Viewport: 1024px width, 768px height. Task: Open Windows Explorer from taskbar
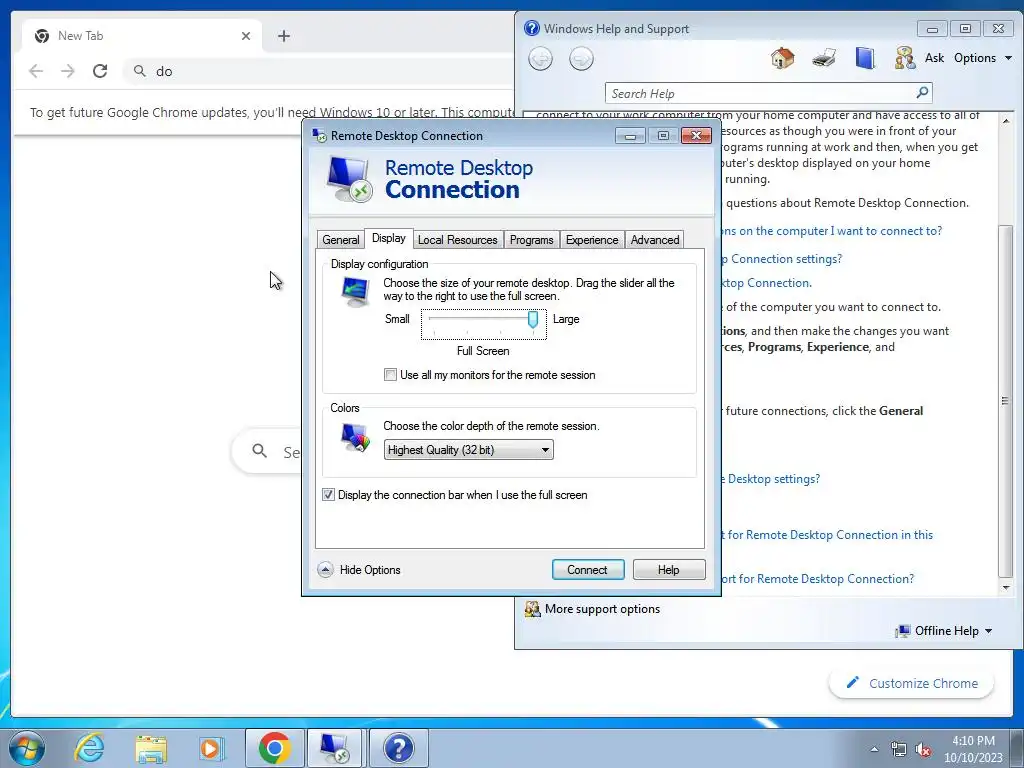151,748
